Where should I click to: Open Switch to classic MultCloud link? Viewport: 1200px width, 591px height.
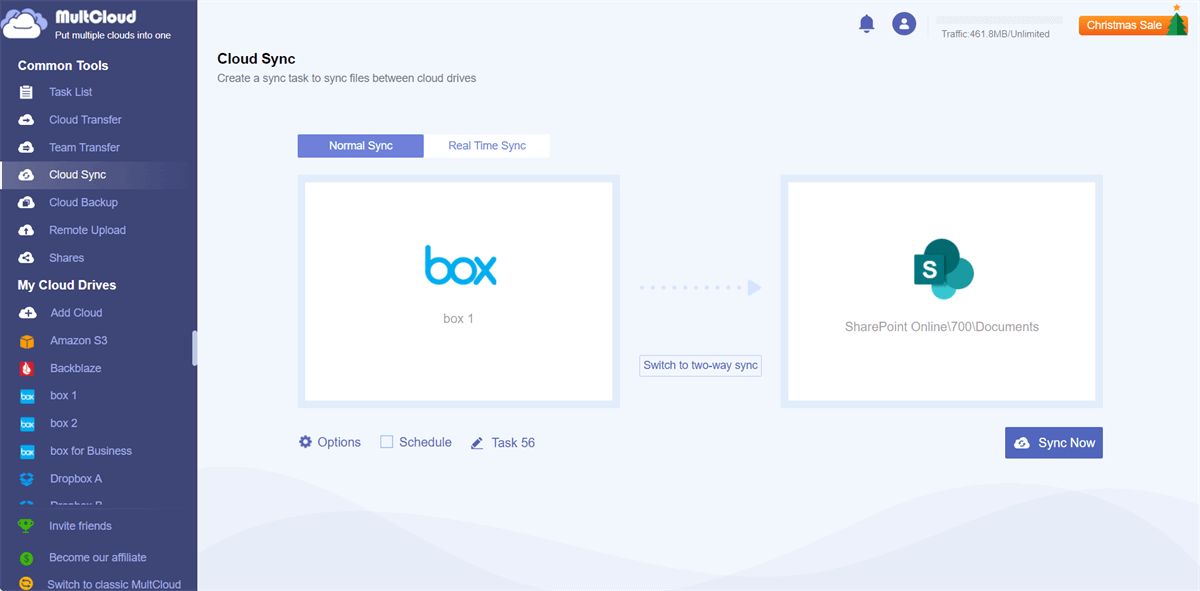coord(114,585)
